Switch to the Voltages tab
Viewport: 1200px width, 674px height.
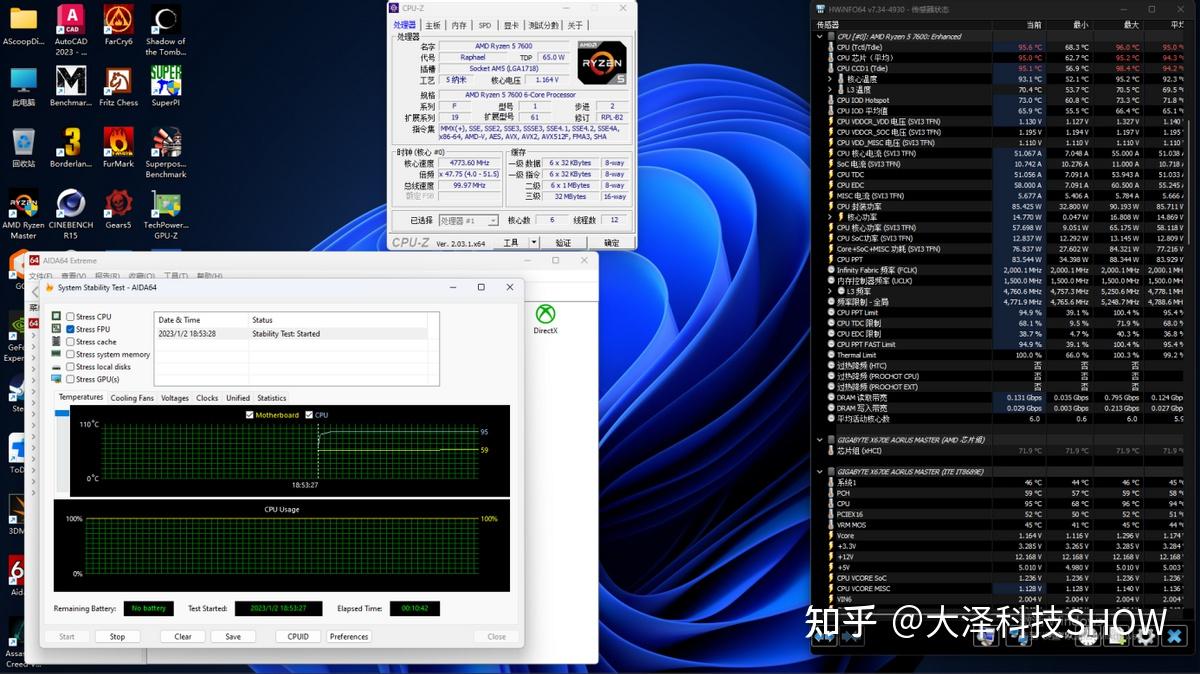click(175, 398)
